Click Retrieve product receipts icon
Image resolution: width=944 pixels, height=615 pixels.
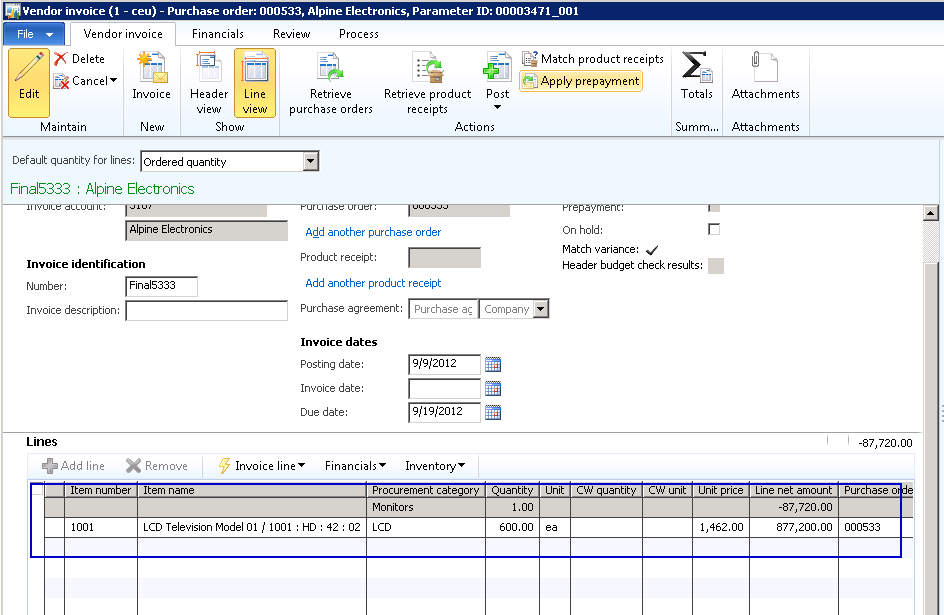[427, 69]
